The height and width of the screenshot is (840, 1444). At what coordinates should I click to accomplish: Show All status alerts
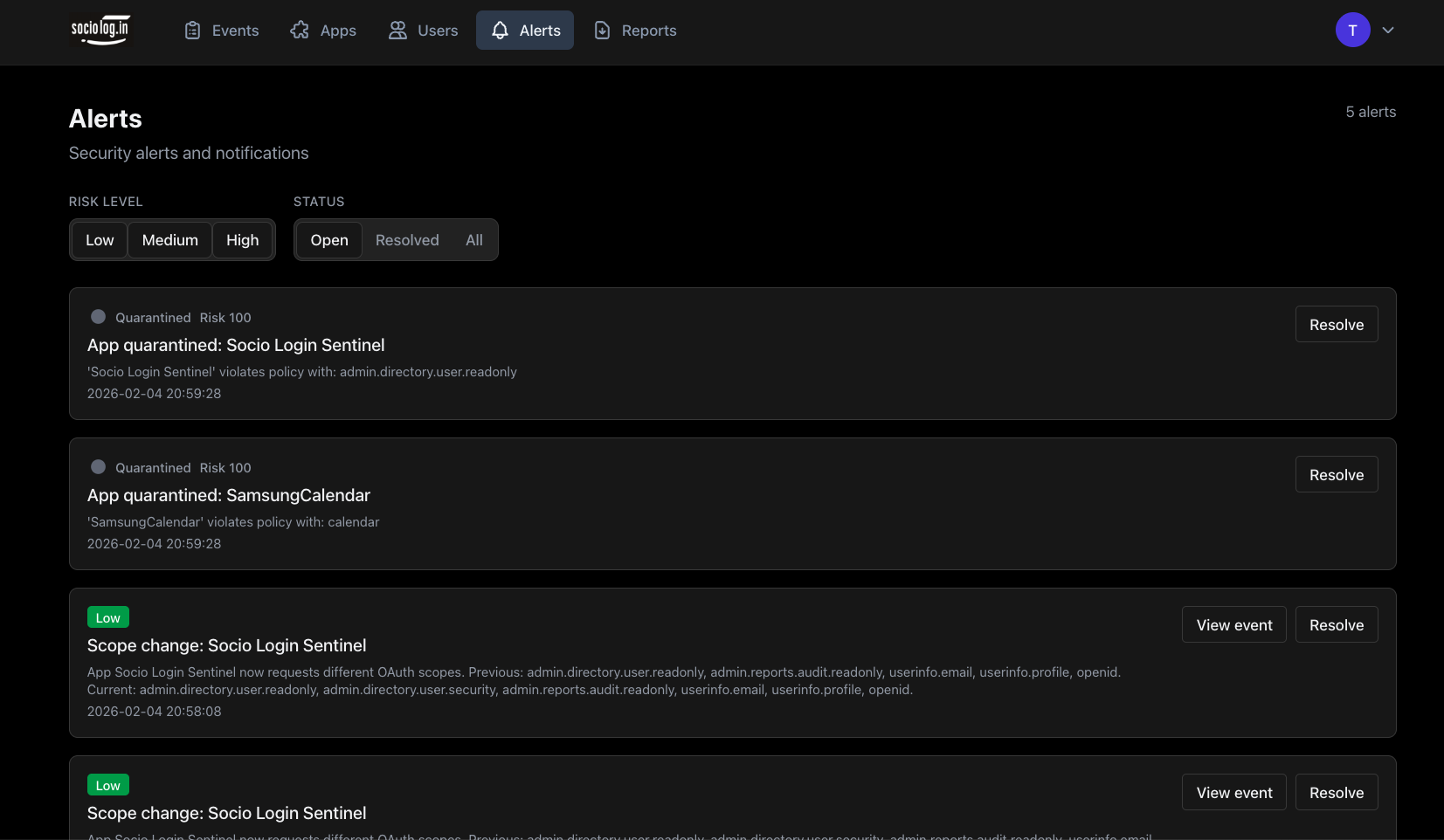[x=474, y=240]
